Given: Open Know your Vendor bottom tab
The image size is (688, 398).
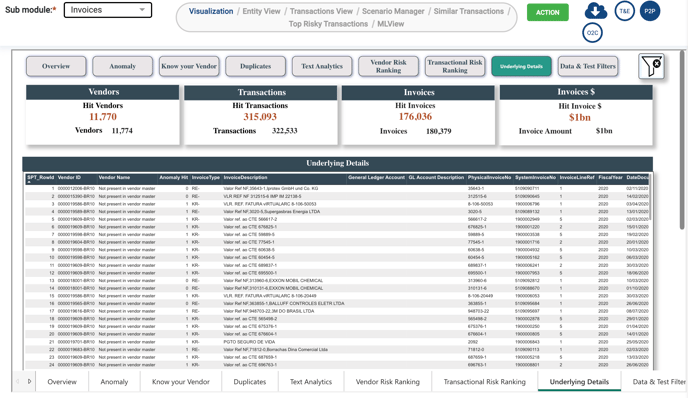Looking at the screenshot, I should point(181,382).
